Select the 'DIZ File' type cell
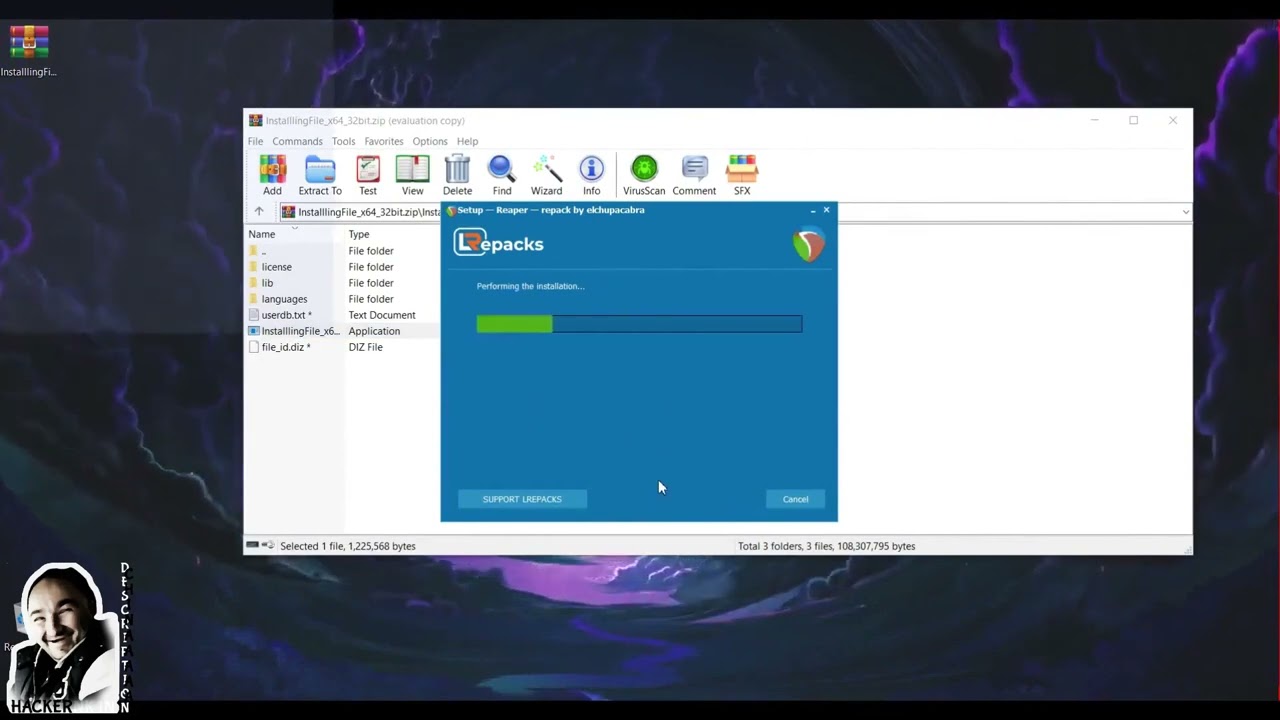Viewport: 1280px width, 720px height. click(365, 347)
